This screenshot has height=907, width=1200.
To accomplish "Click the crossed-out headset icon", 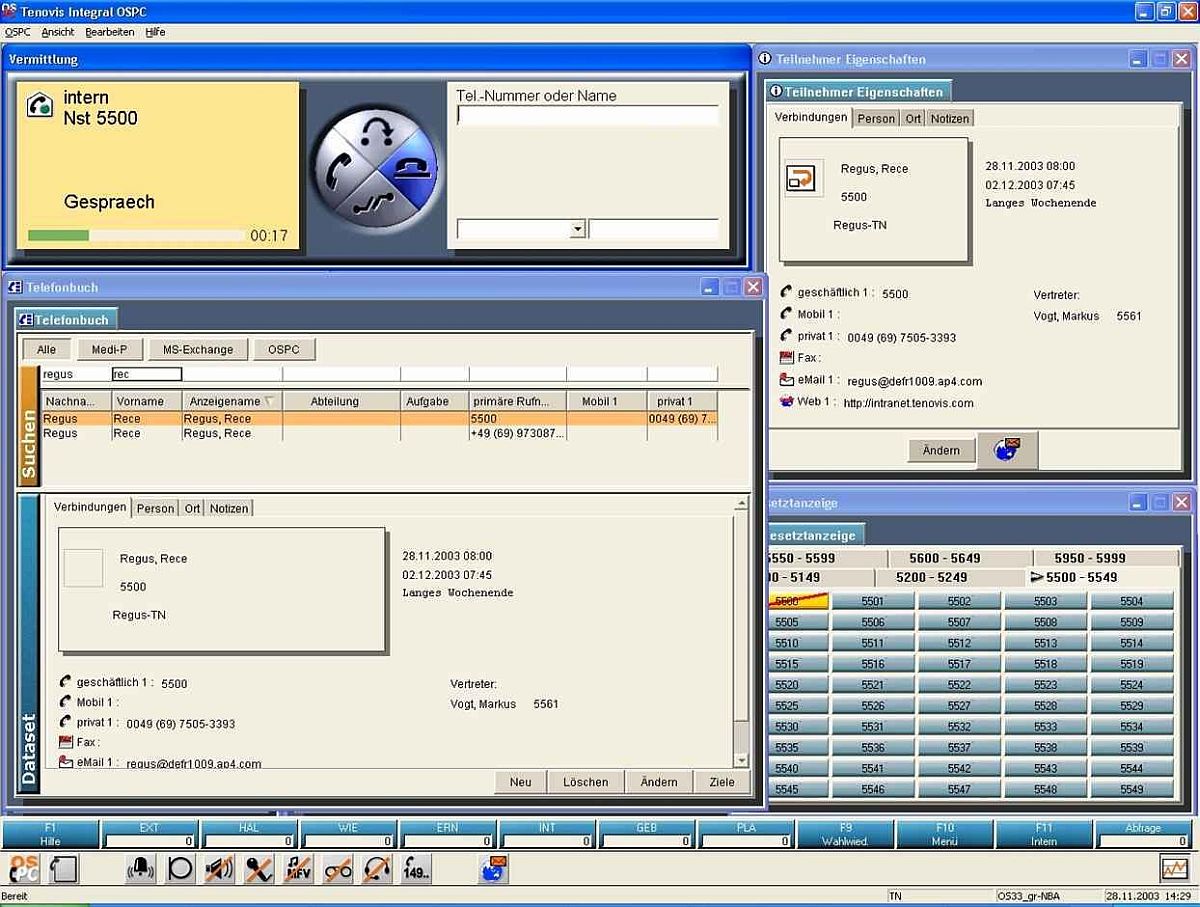I will tap(377, 869).
